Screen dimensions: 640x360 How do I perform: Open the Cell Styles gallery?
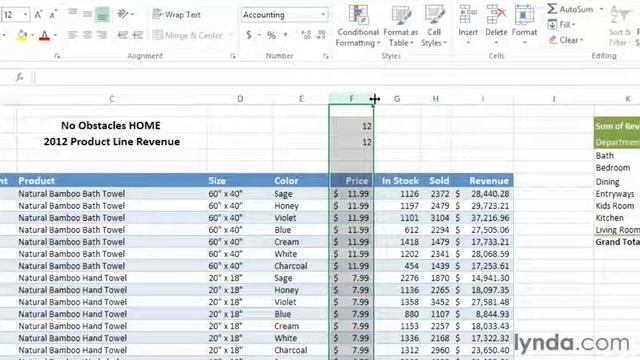tap(434, 25)
